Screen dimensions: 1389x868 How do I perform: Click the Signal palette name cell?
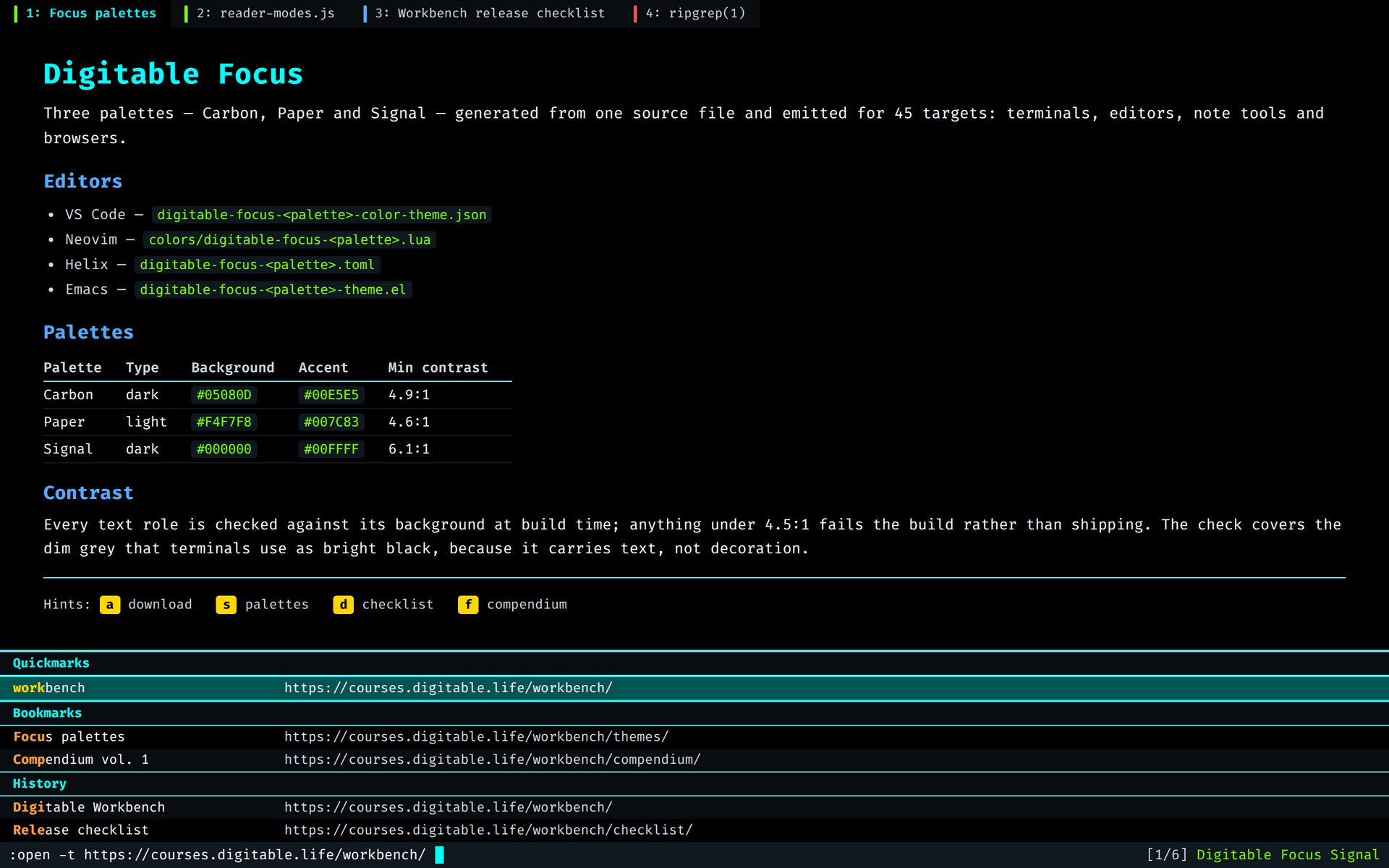tap(68, 449)
